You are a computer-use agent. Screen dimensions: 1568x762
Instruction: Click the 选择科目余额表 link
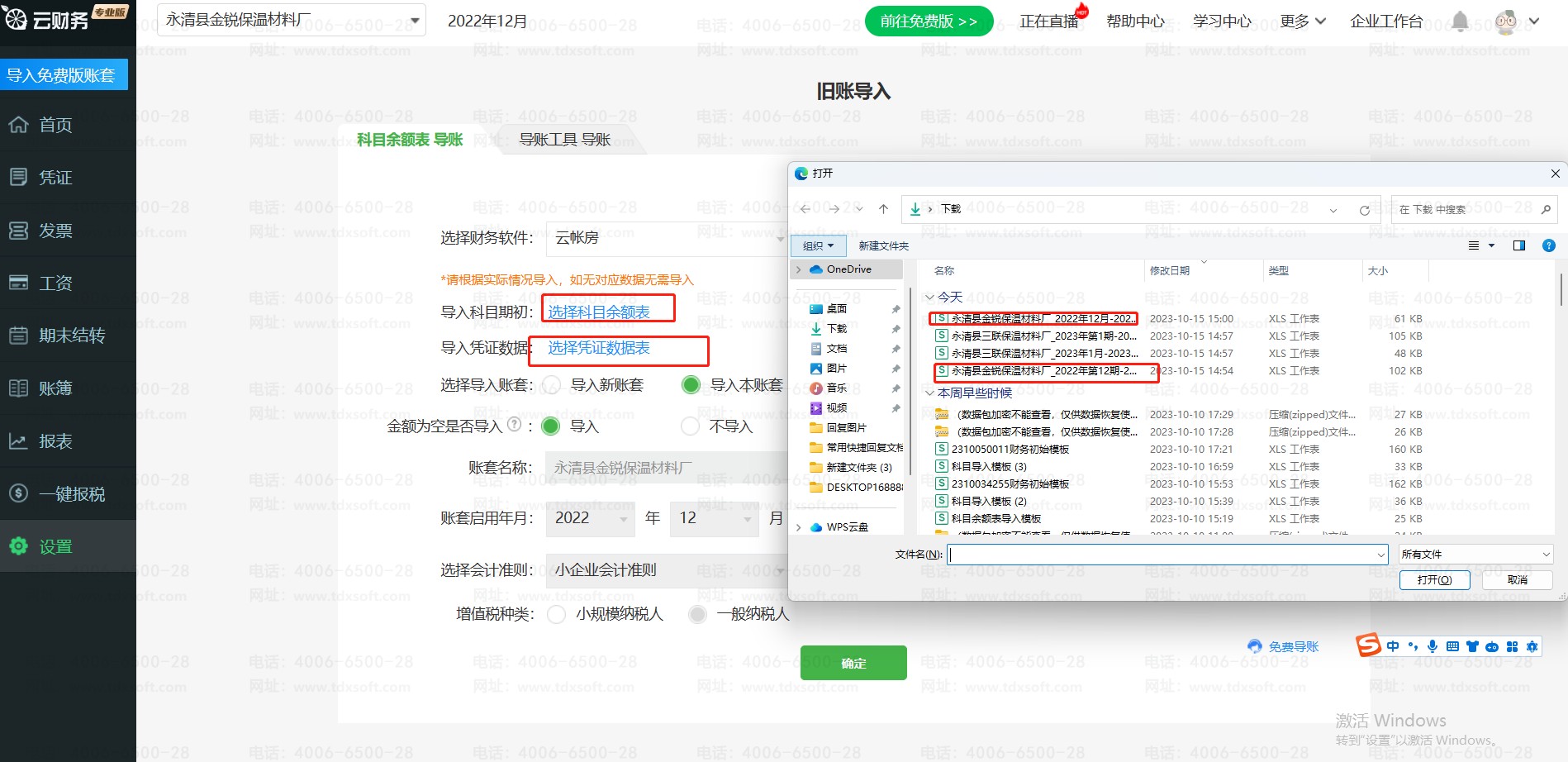point(599,312)
